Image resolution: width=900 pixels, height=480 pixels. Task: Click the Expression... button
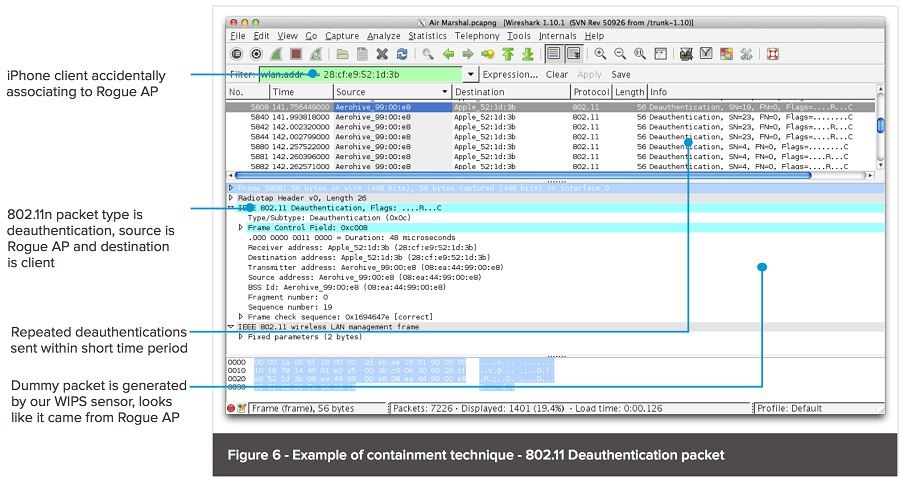(510, 75)
